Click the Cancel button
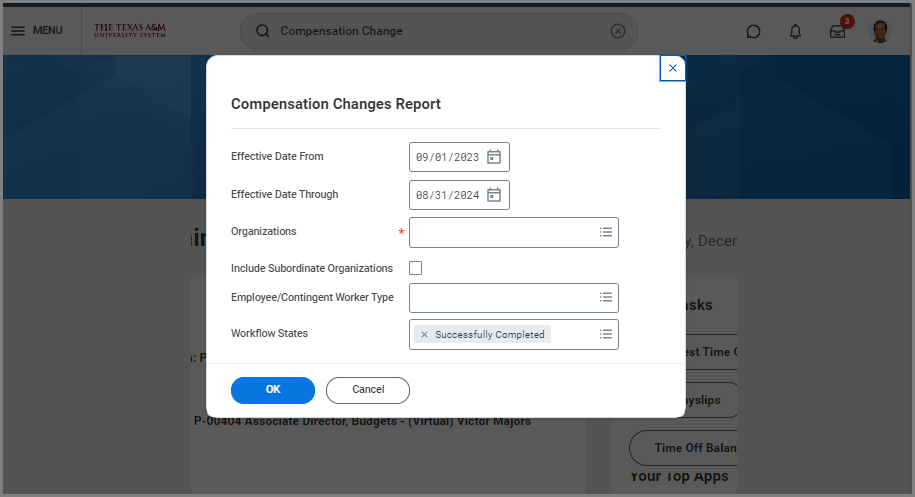Viewport: 915px width, 497px height. pos(368,390)
